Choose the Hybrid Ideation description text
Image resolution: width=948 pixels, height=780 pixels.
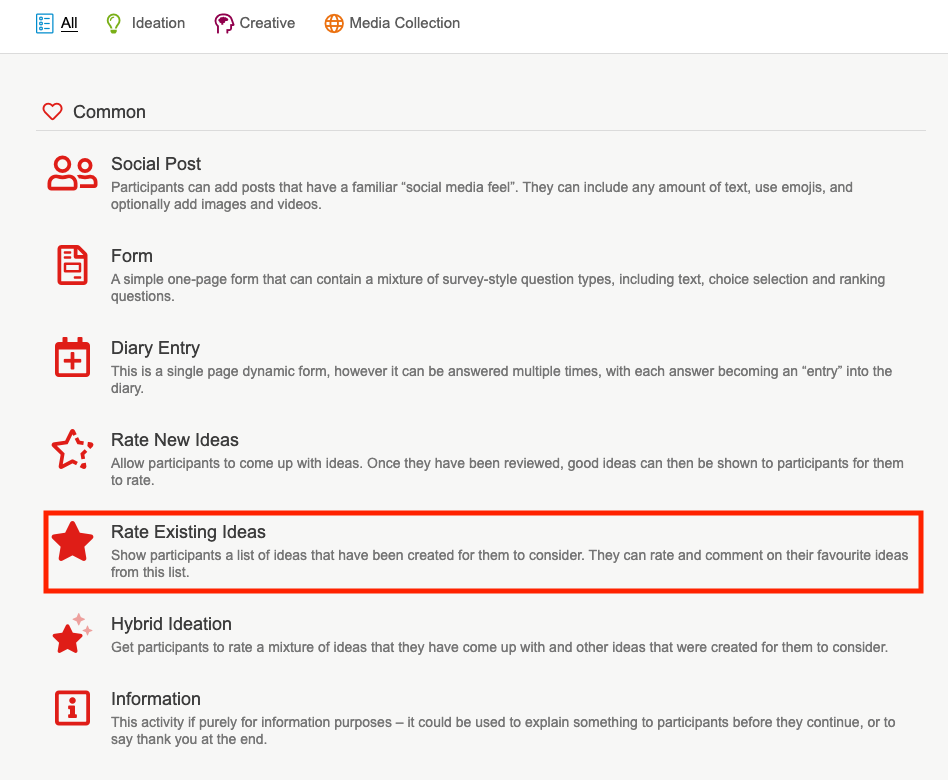pyautogui.click(x=499, y=647)
